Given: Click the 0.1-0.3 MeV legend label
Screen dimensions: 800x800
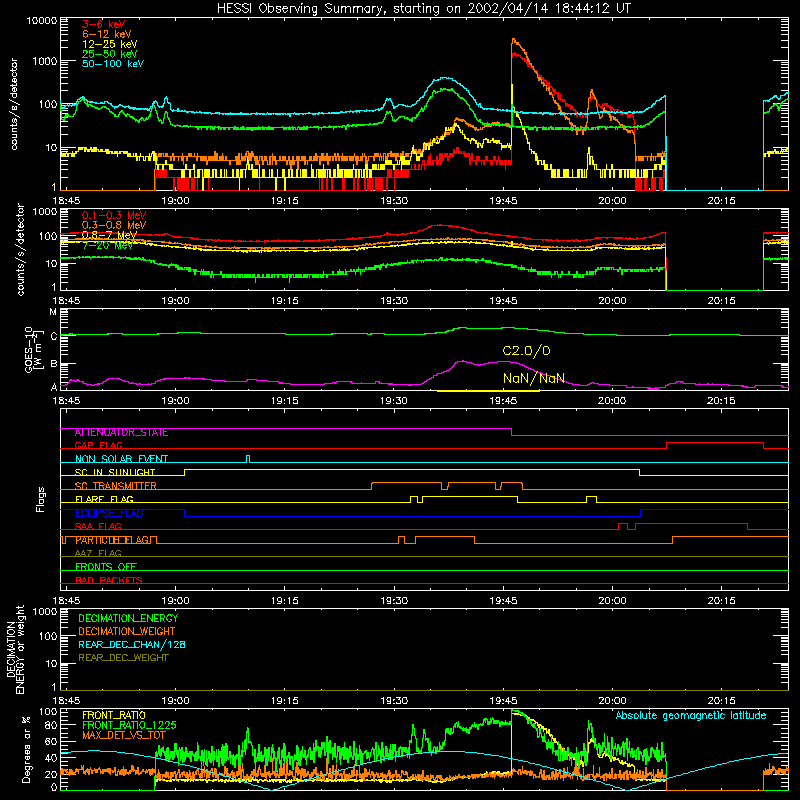Looking at the screenshot, I should (x=114, y=215).
